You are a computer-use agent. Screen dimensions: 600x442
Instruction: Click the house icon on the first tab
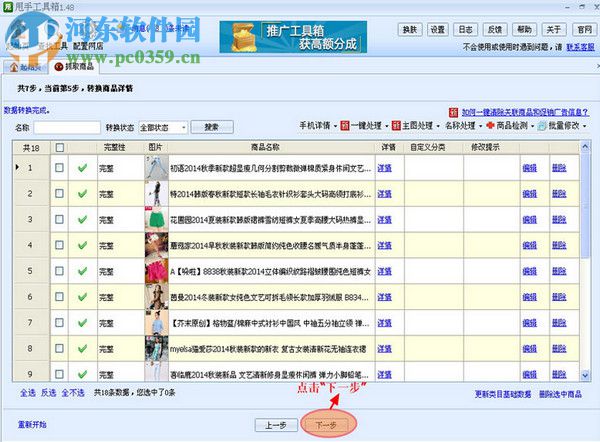click(14, 67)
